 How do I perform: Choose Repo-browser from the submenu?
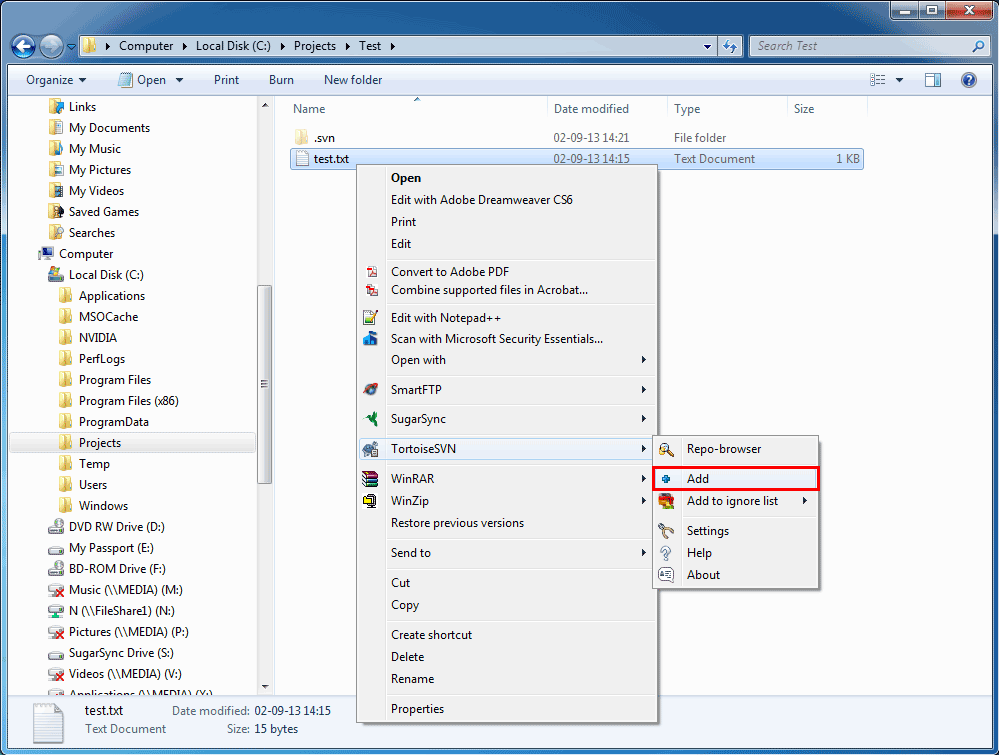point(735,449)
